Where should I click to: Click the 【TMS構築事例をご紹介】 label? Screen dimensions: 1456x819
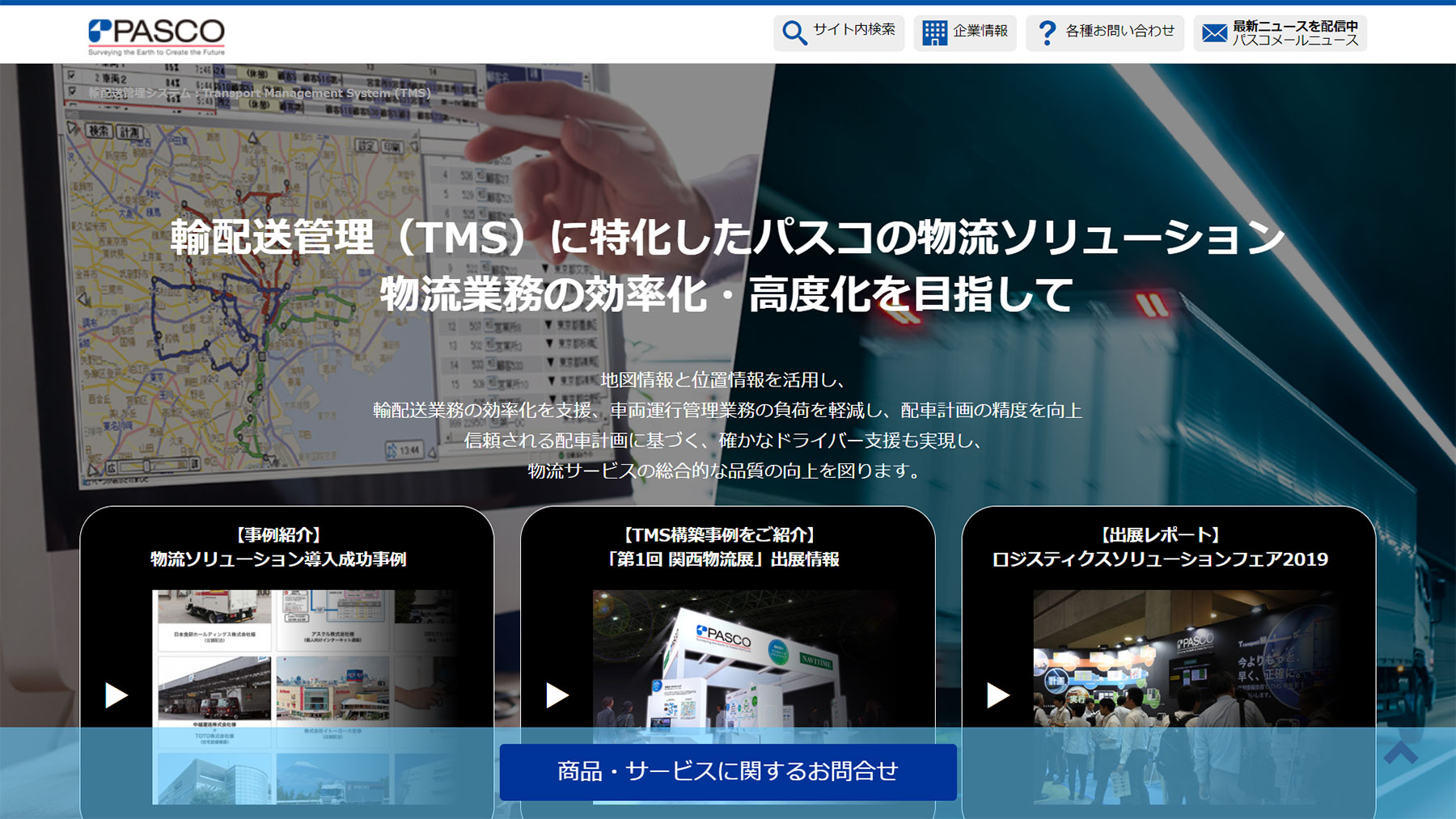(719, 535)
